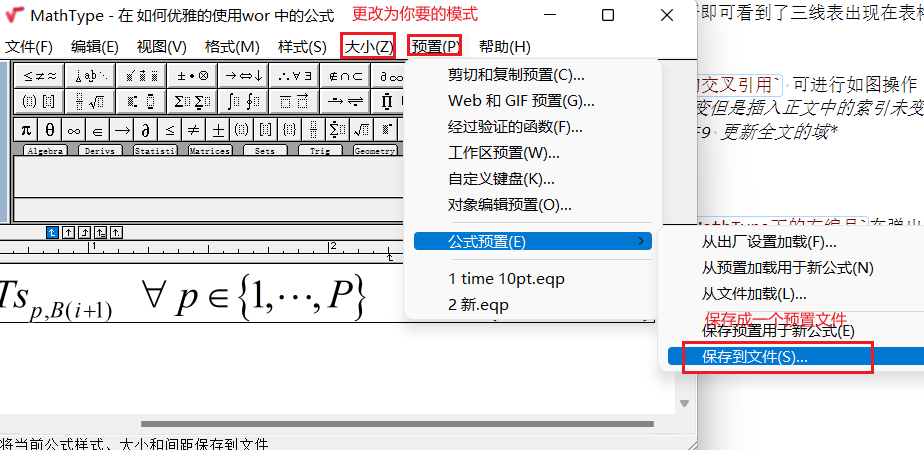Insert the infinity symbol from small bar
924x450 pixels.
[74, 130]
